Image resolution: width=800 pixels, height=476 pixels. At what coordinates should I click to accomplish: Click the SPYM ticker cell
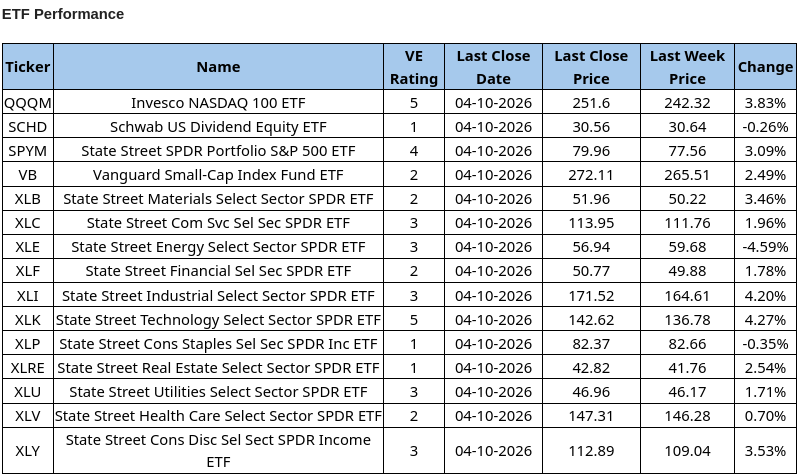pos(27,151)
